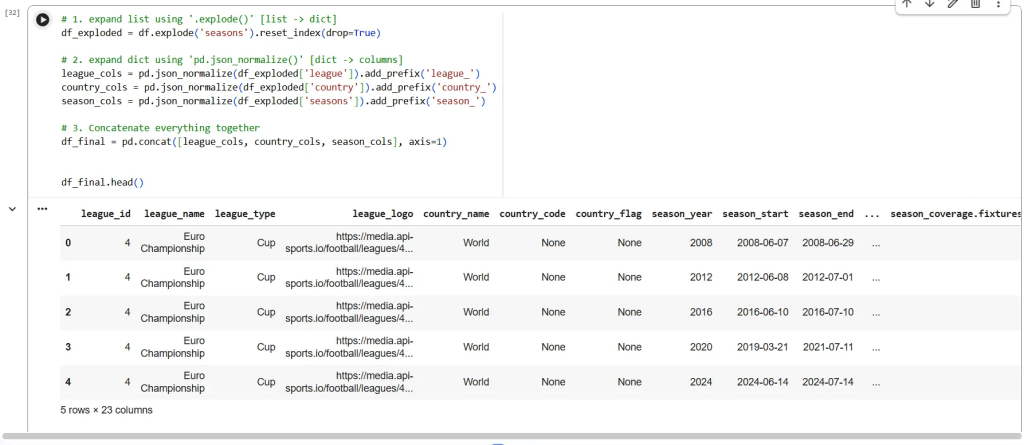Click the pencil edit icon
This screenshot has height=445, width=1024.
pyautogui.click(x=952, y=4)
